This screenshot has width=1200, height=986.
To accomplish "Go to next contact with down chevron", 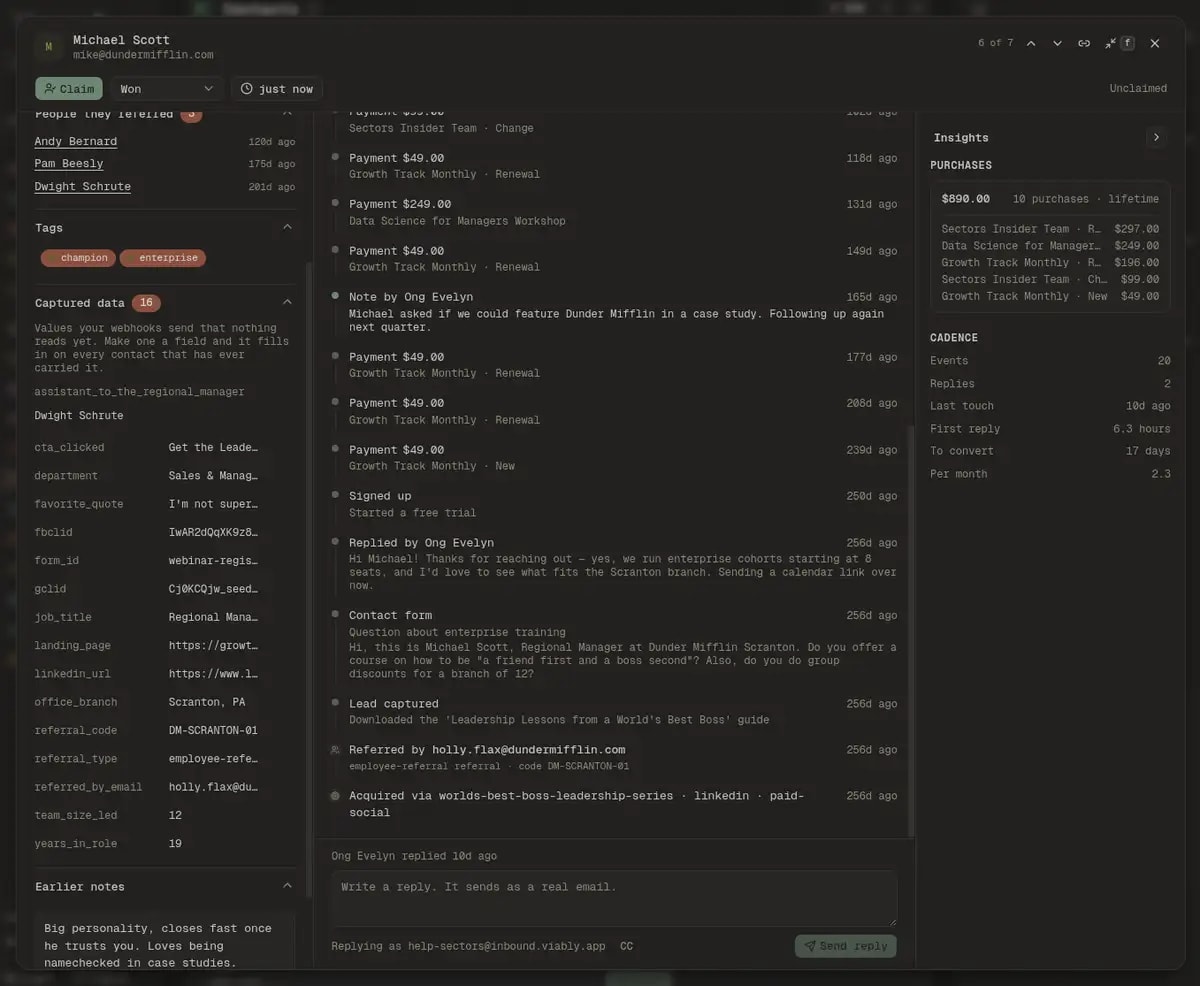I will point(1057,43).
